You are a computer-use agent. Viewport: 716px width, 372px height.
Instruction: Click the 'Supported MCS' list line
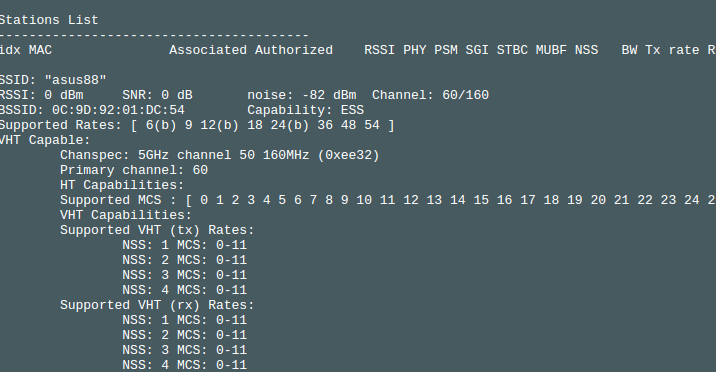[388, 200]
